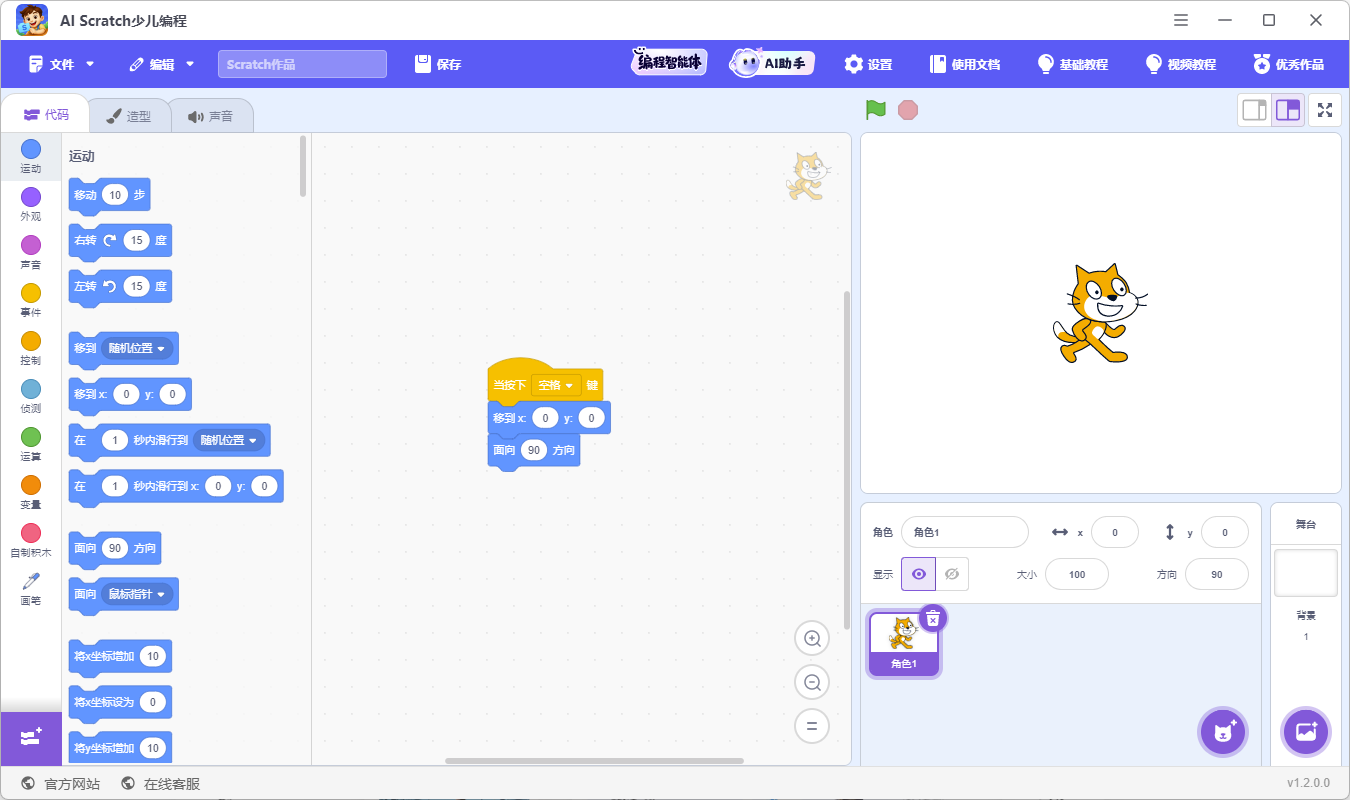Click the workspace horizontal scrollbar
This screenshot has width=1350, height=800.
pos(594,761)
